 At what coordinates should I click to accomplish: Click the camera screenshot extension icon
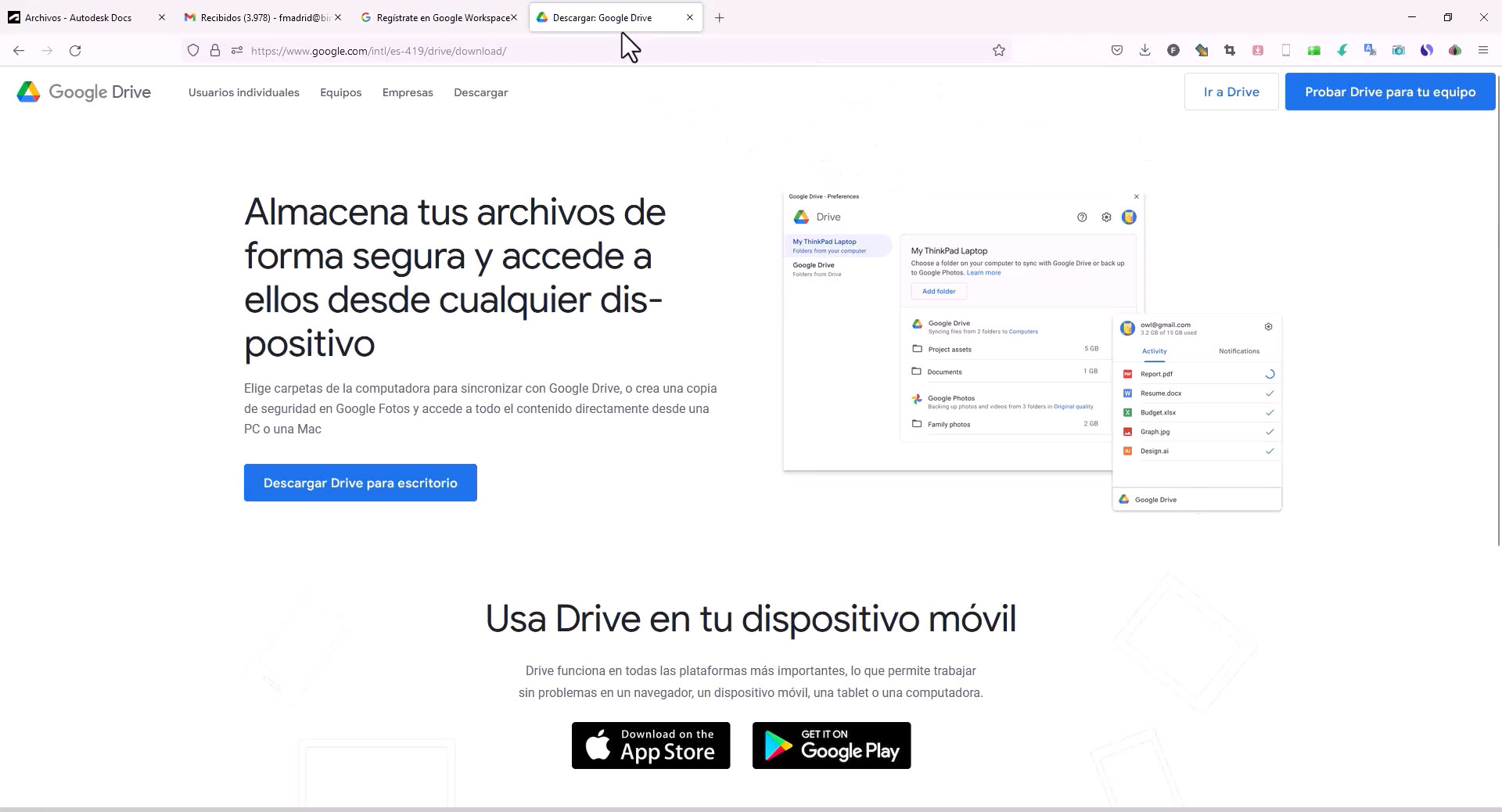pyautogui.click(x=1398, y=50)
